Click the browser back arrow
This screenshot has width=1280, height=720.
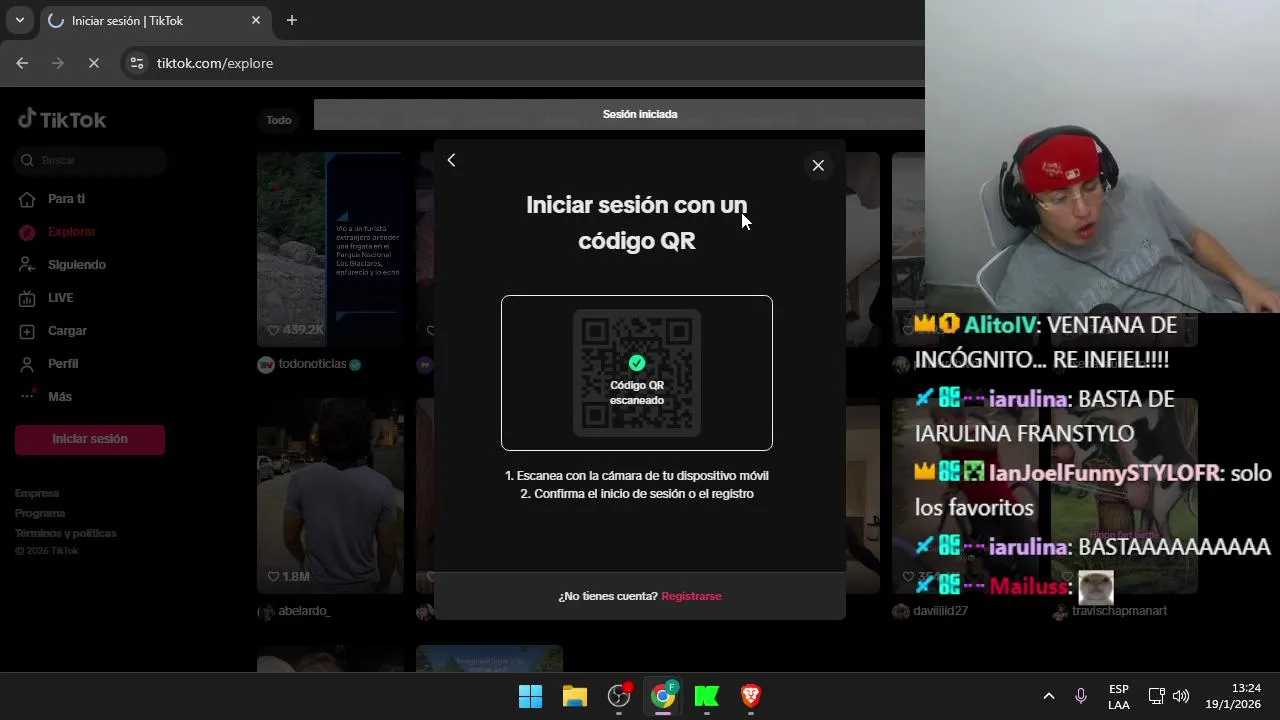(22, 63)
